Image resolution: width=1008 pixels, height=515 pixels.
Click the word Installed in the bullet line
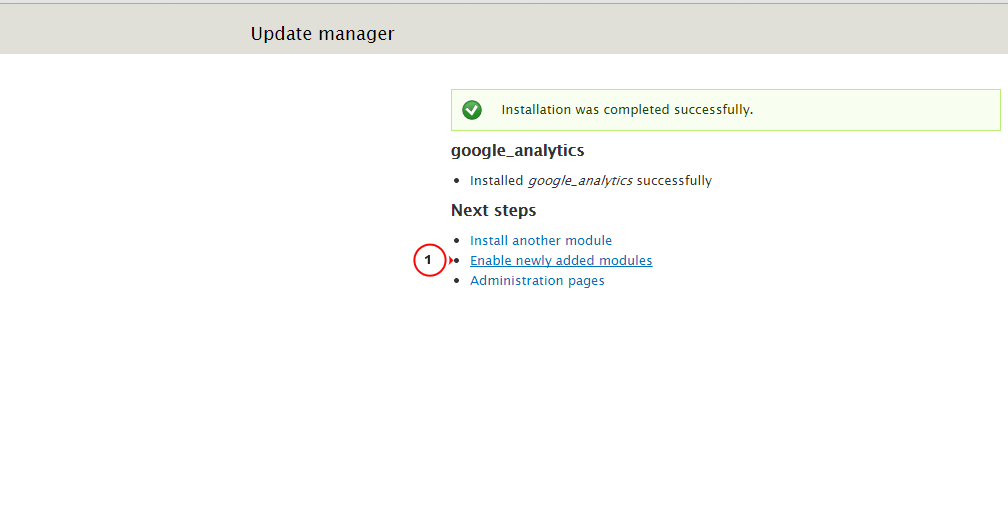(496, 181)
